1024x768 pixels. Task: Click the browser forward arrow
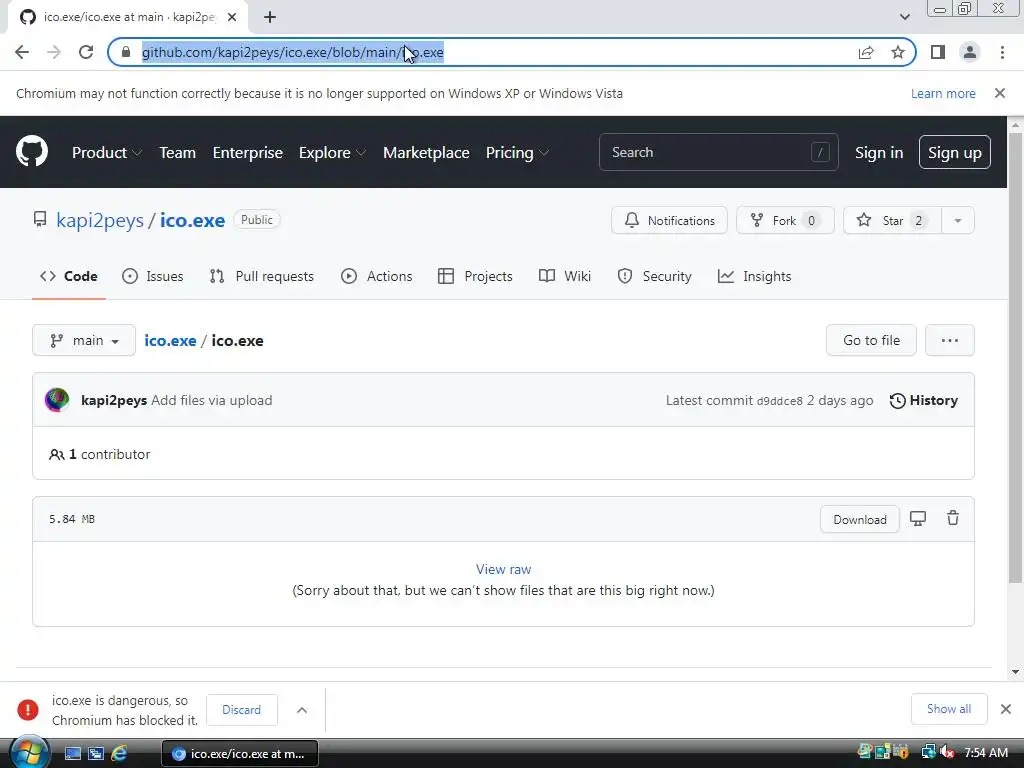coord(54,52)
